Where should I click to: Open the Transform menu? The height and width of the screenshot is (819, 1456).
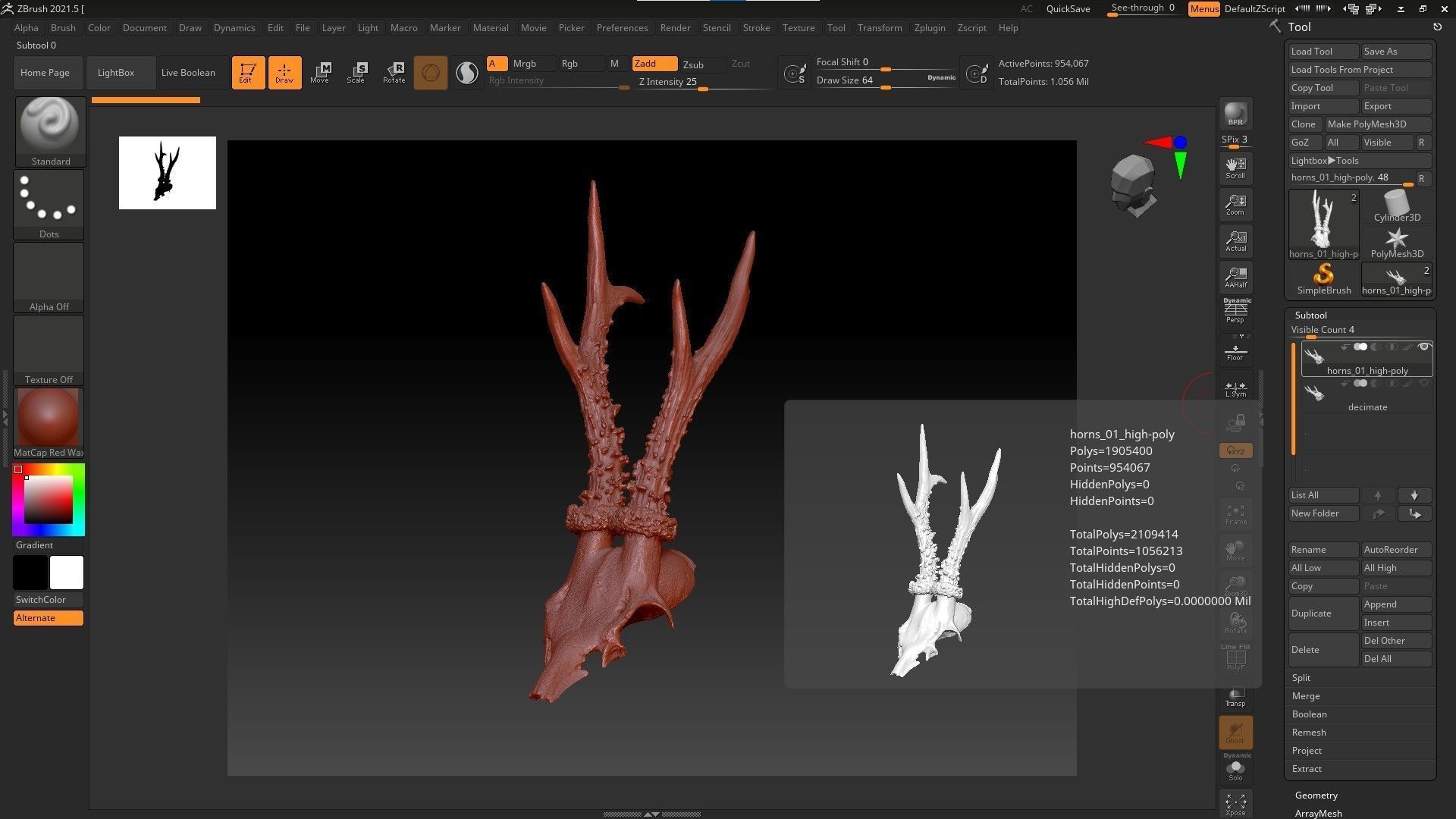click(x=880, y=28)
